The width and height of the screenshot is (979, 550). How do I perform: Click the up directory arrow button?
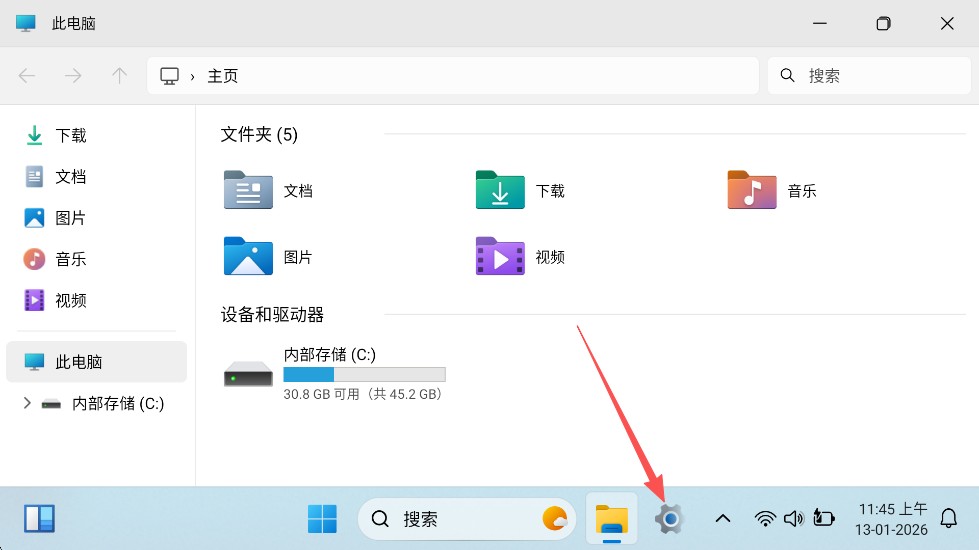coord(120,76)
